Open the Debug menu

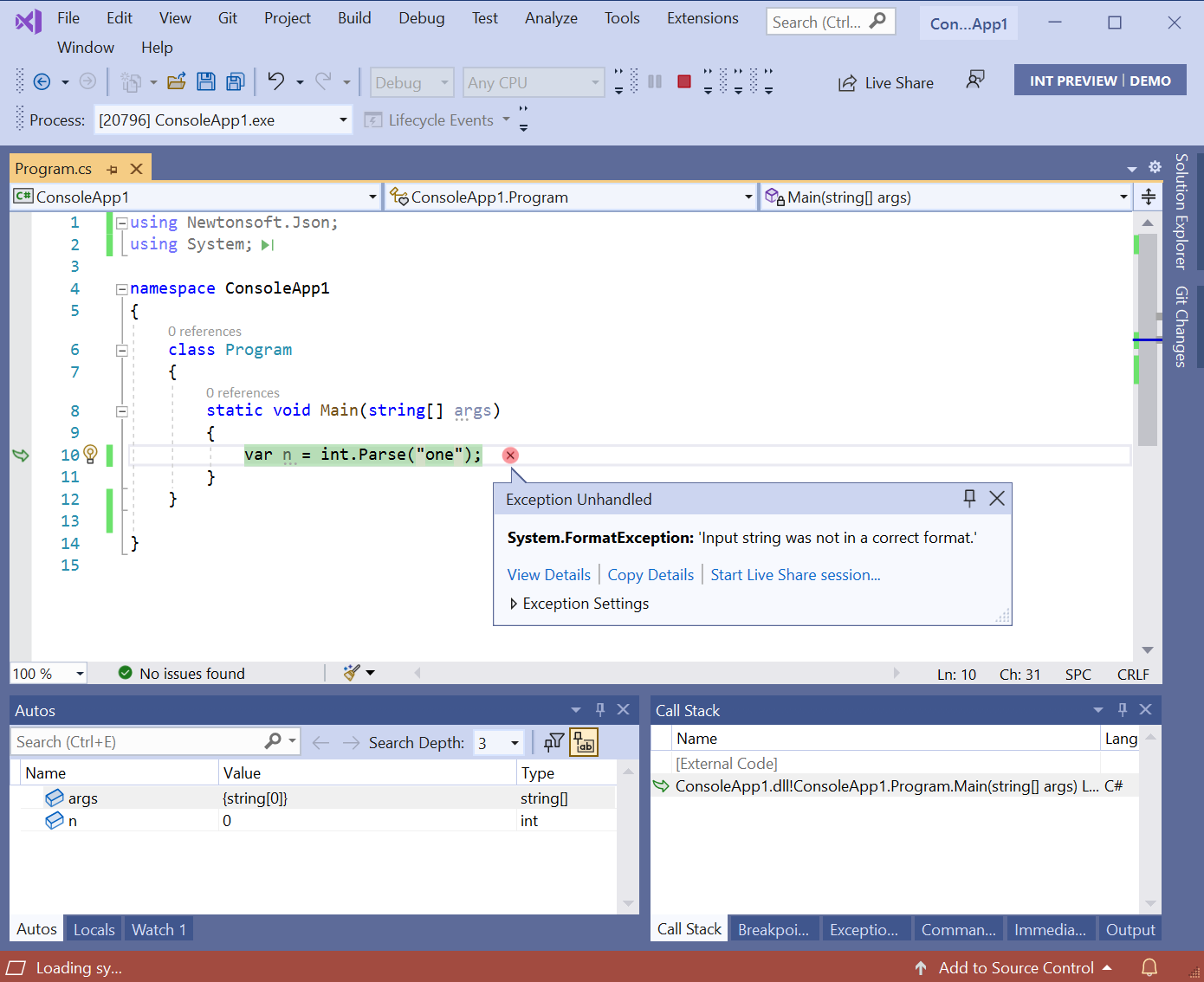tap(422, 18)
